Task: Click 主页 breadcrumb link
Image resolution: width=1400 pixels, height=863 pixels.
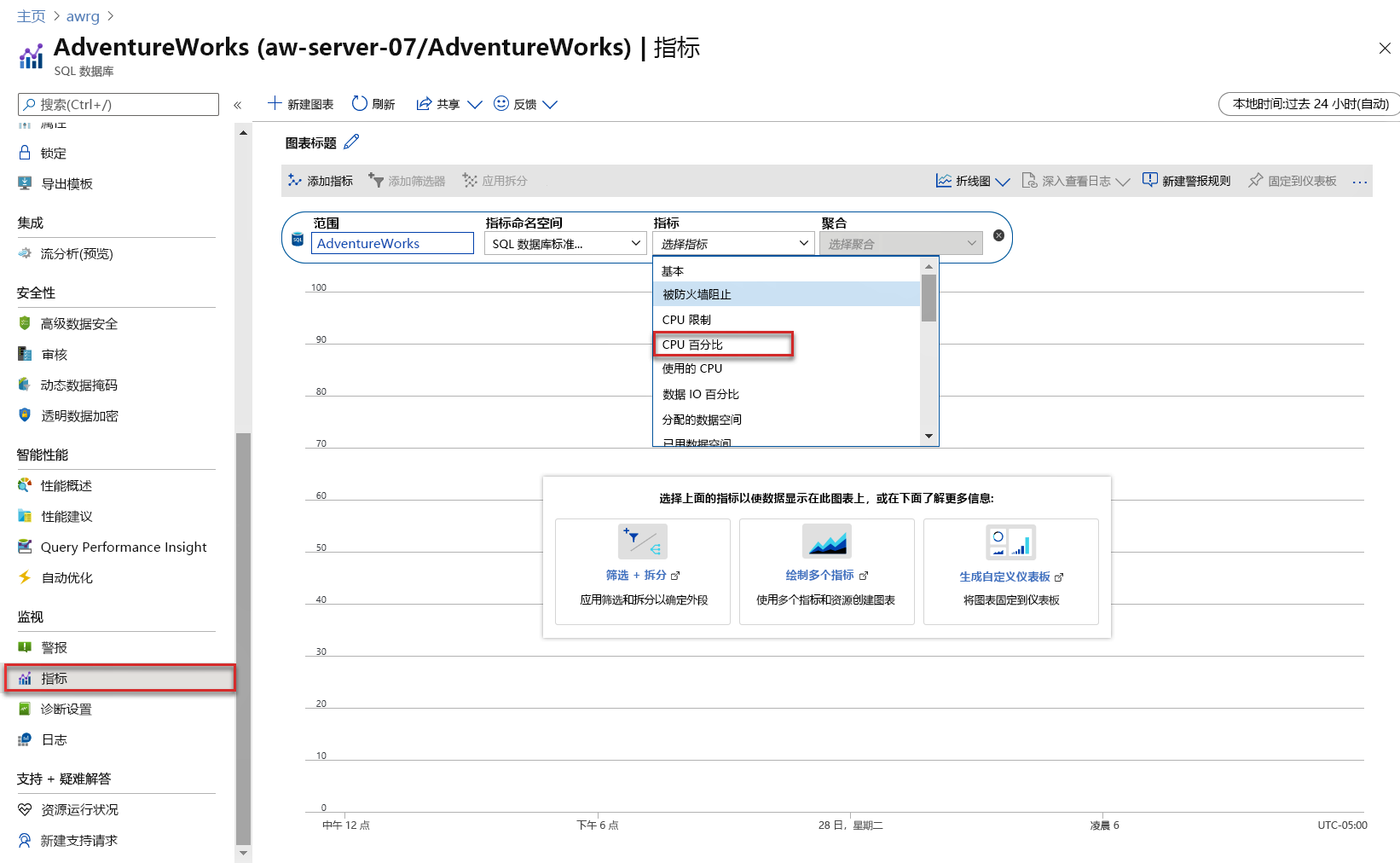Action: coord(31,16)
